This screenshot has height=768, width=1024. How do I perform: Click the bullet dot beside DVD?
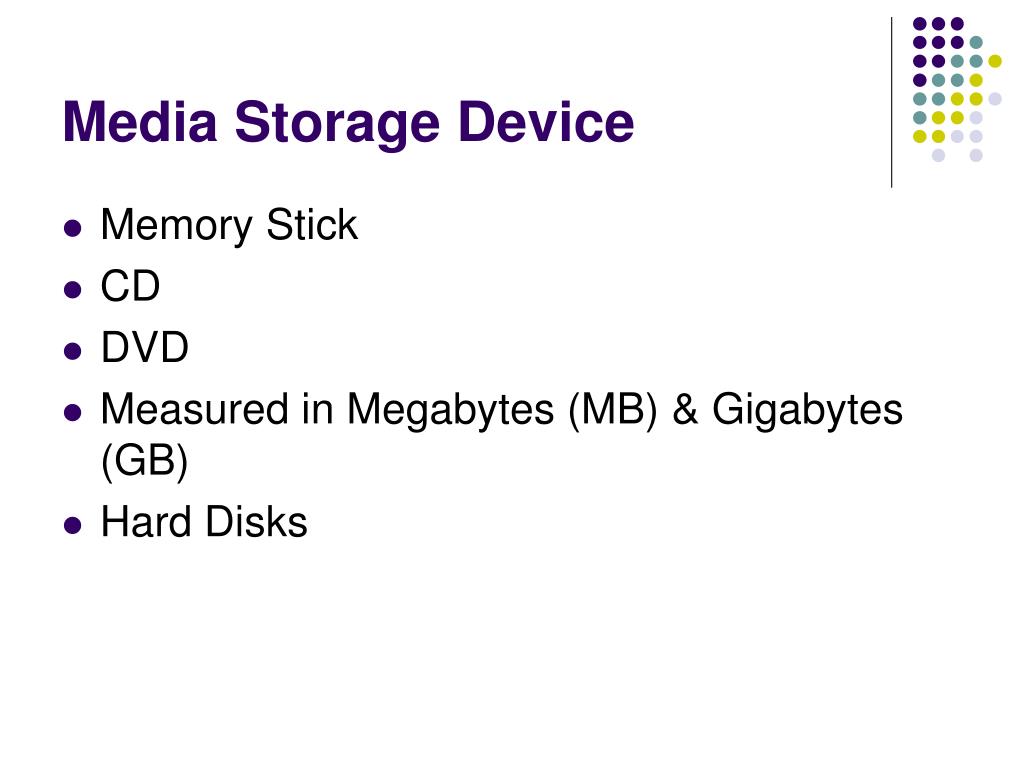(x=73, y=351)
